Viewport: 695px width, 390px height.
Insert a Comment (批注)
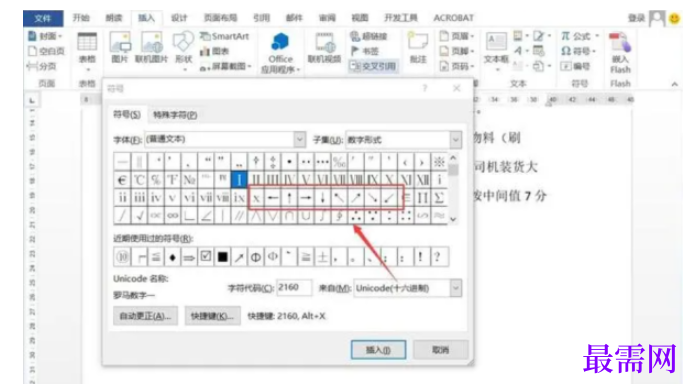tap(418, 48)
